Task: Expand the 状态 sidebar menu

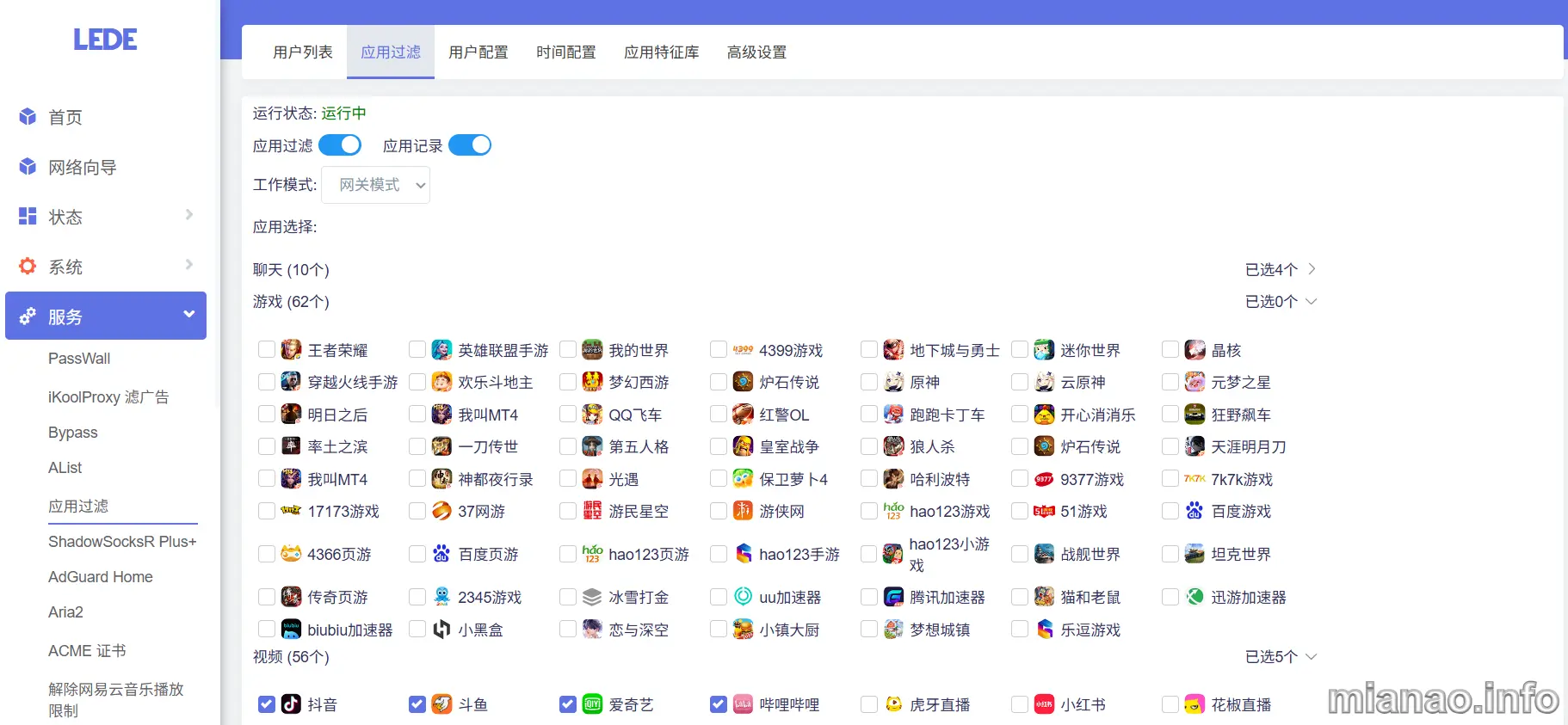Action: [x=105, y=217]
